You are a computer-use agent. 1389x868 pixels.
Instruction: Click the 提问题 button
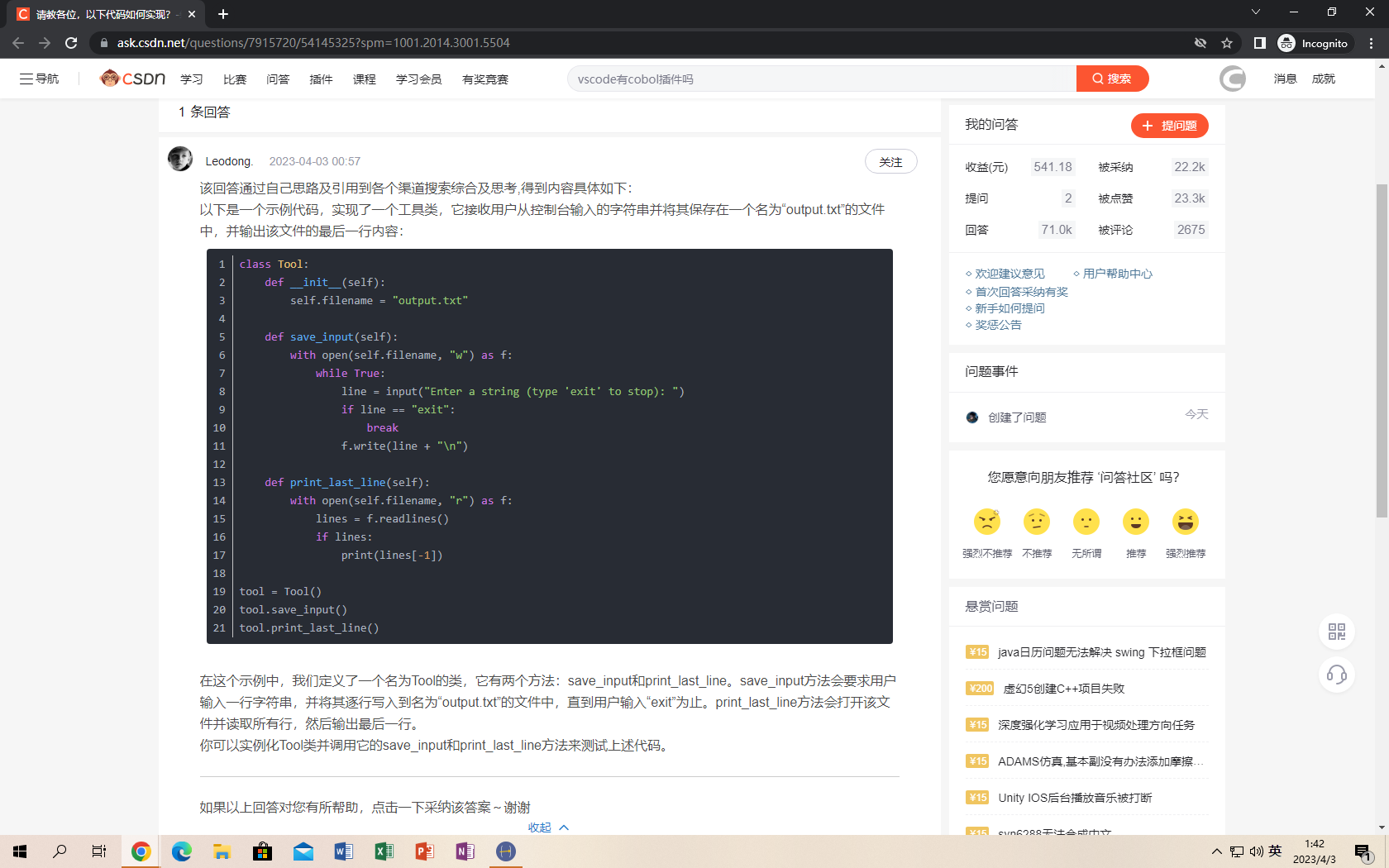[x=1169, y=126]
